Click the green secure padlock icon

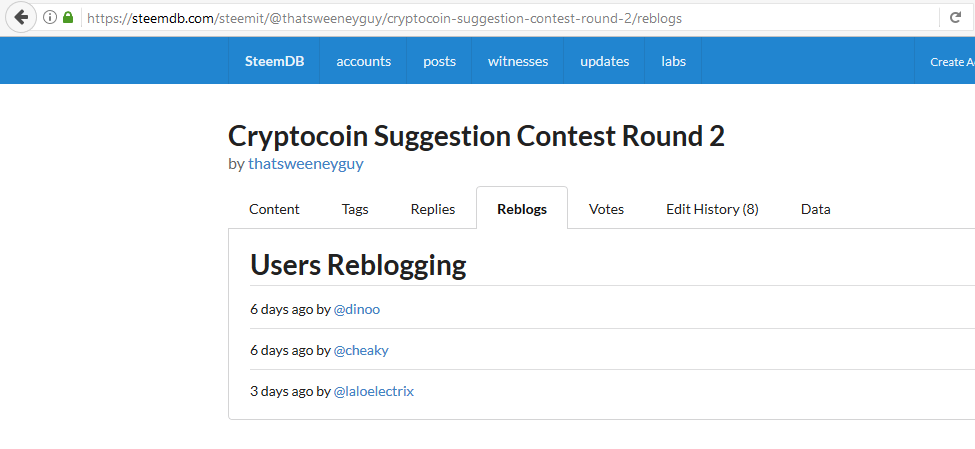[68, 17]
